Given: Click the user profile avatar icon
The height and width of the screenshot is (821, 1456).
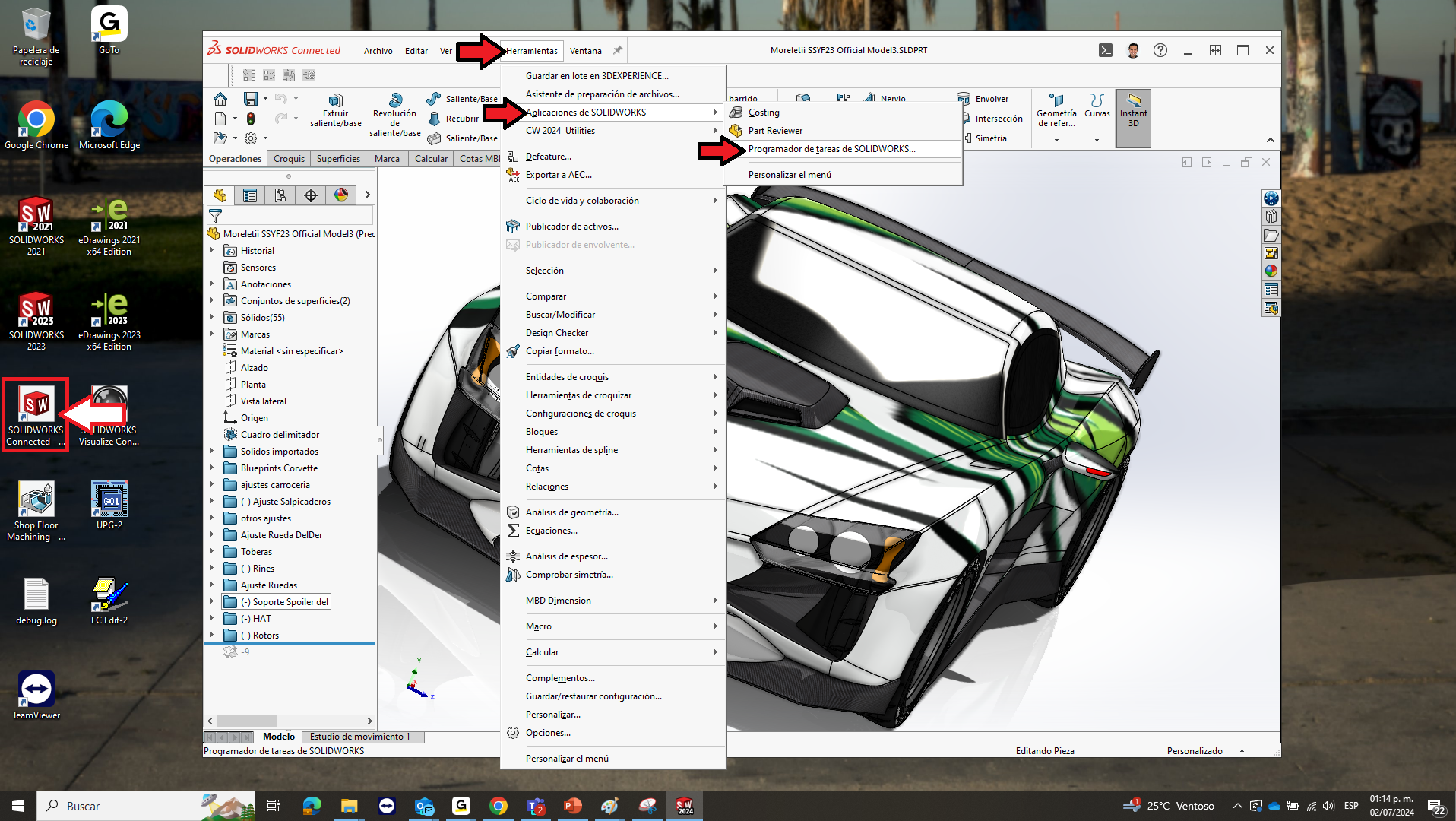Looking at the screenshot, I should pos(1133,51).
